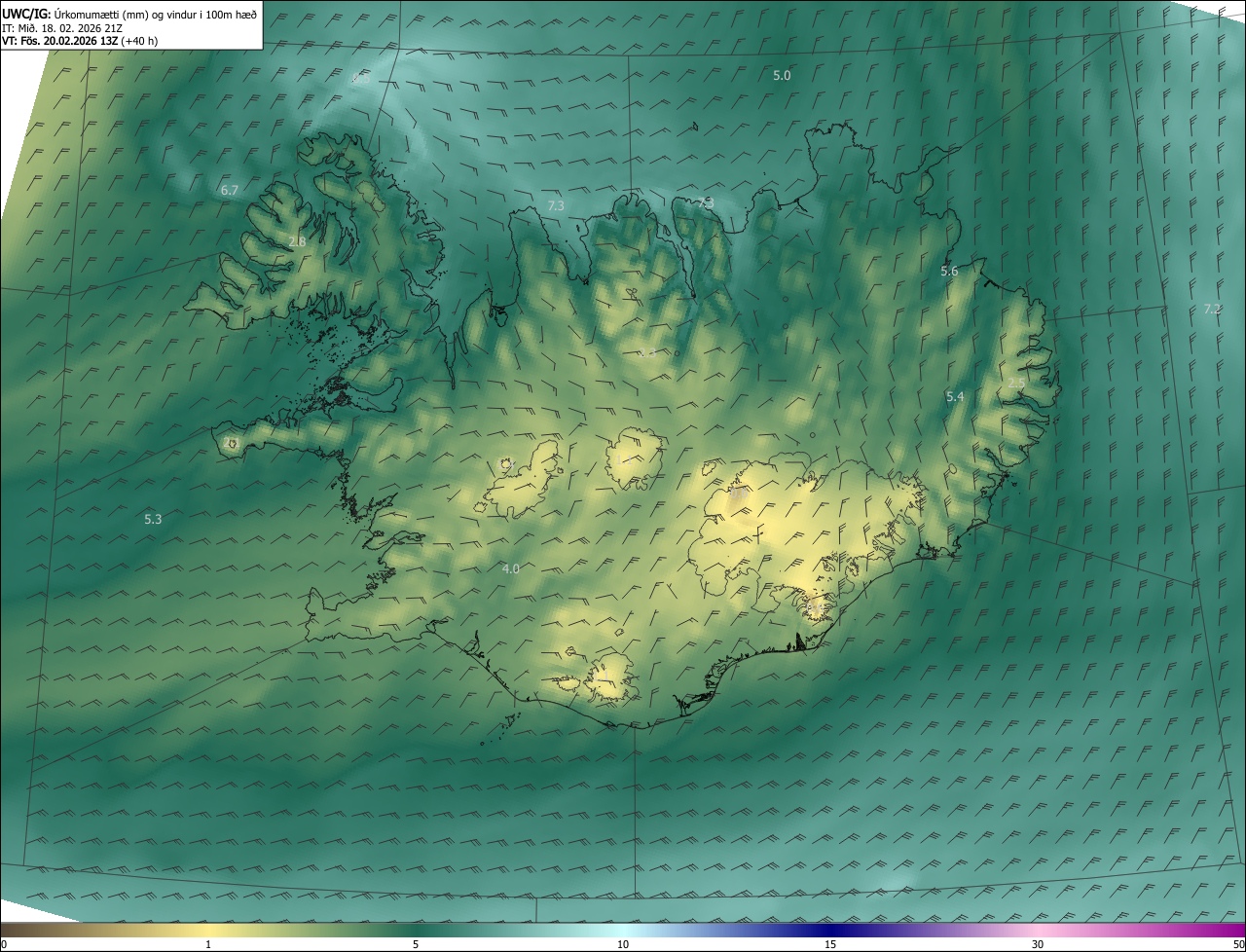Select the 15 tick label on the color scale

click(x=830, y=944)
